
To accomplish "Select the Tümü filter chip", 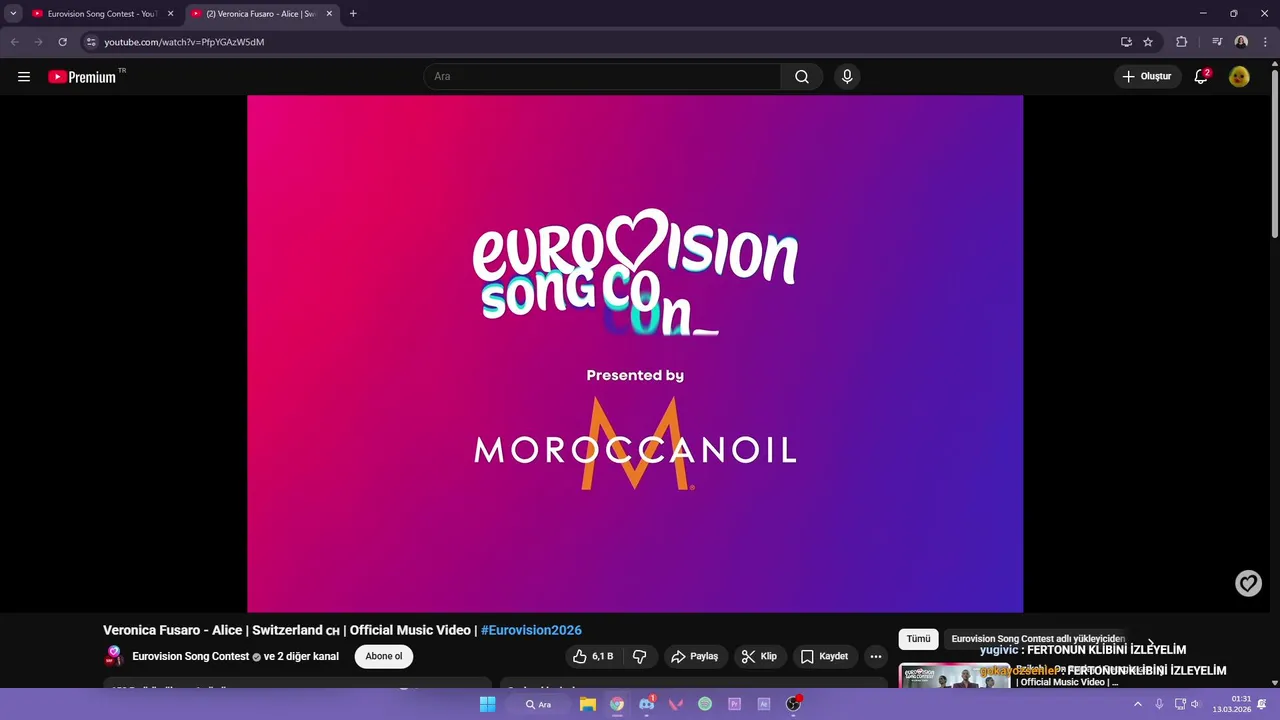I will coord(918,639).
